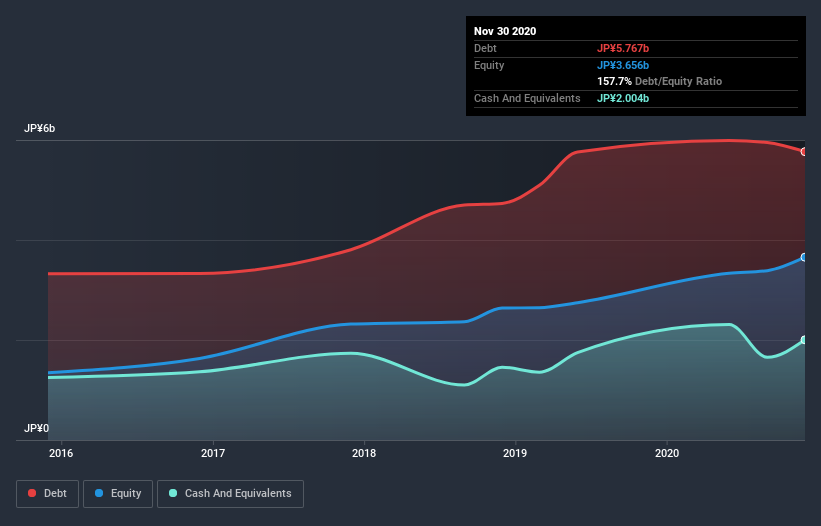Click the Equity label in tooltip
The height and width of the screenshot is (526, 821).
tap(489, 65)
